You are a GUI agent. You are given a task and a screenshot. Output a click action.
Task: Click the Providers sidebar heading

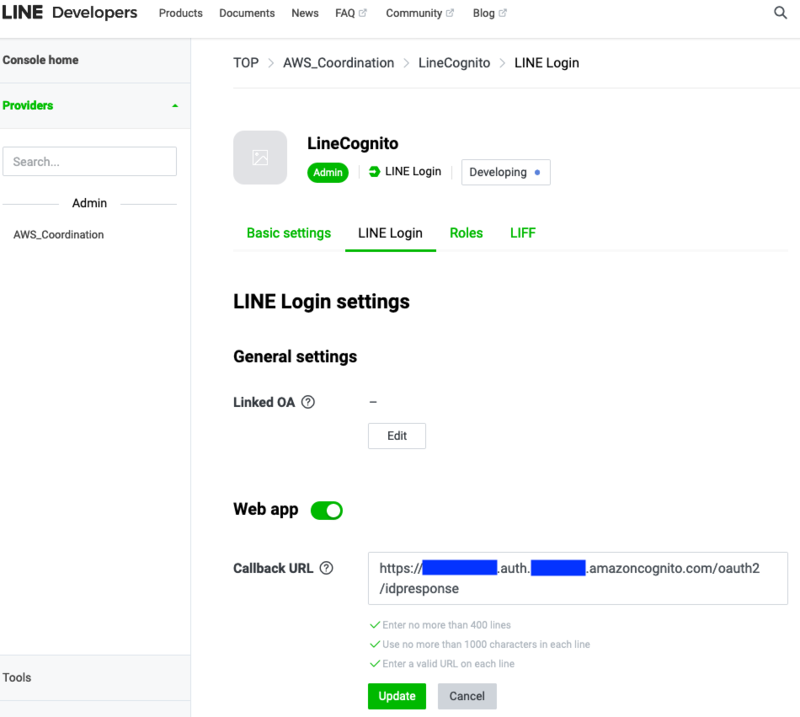28,106
